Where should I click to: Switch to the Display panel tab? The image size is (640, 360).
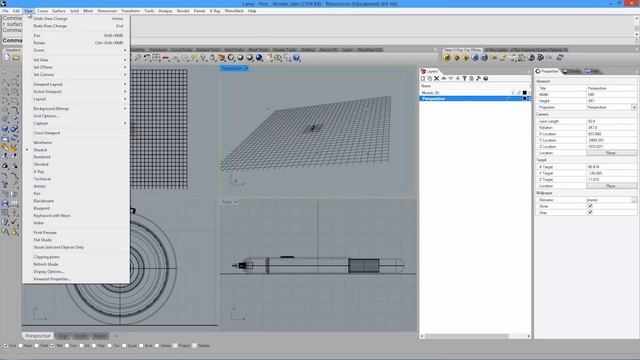click(572, 71)
